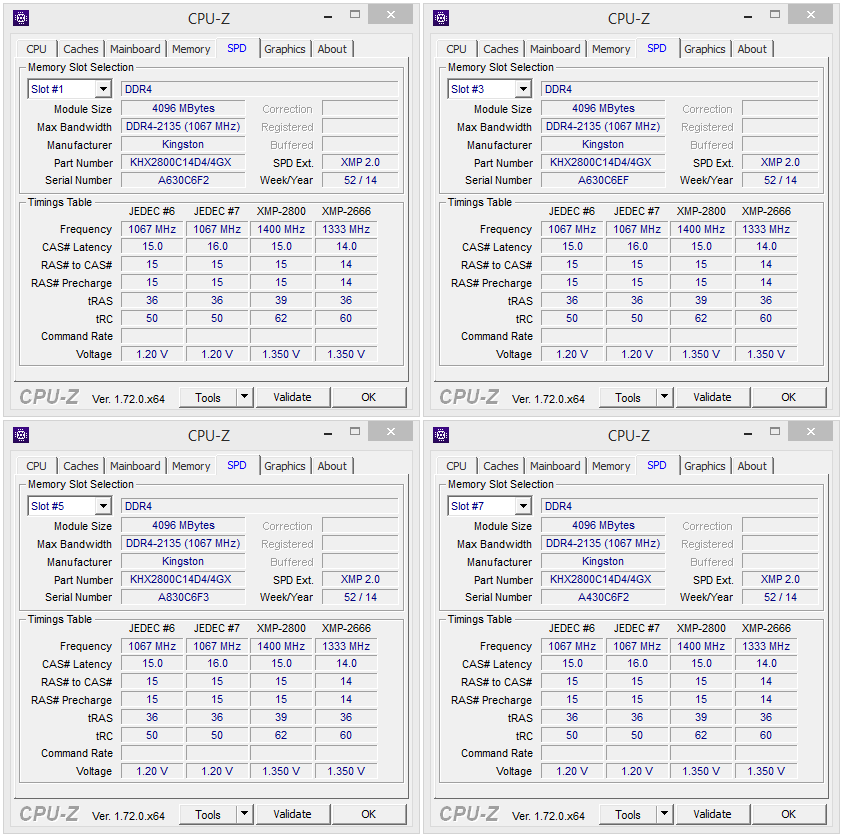The height and width of the screenshot is (839, 844).
Task: Click the Kingston manufacturer value in the Slot #3 window
Action: pos(603,144)
